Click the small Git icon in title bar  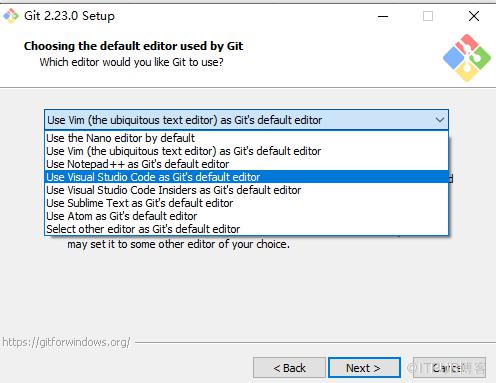(11, 16)
